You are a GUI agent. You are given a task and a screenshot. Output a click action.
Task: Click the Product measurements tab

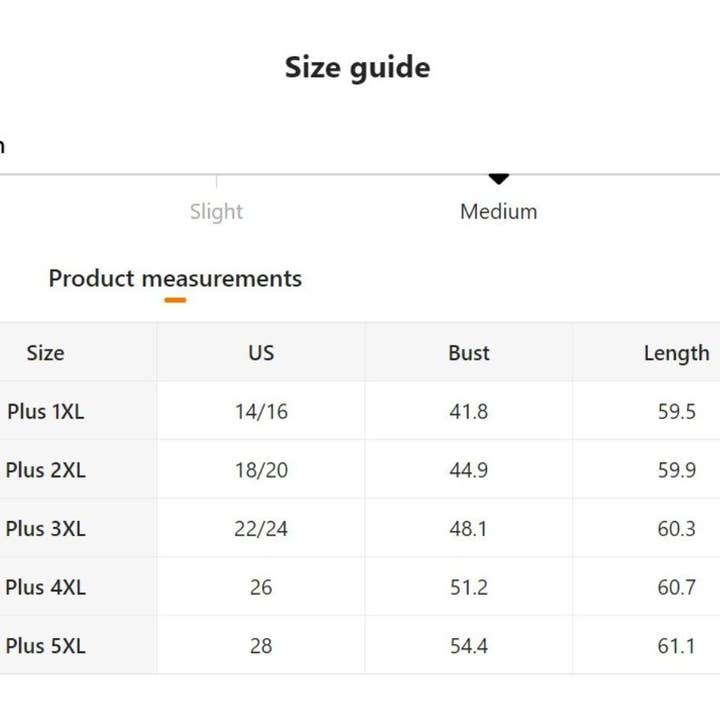(175, 278)
